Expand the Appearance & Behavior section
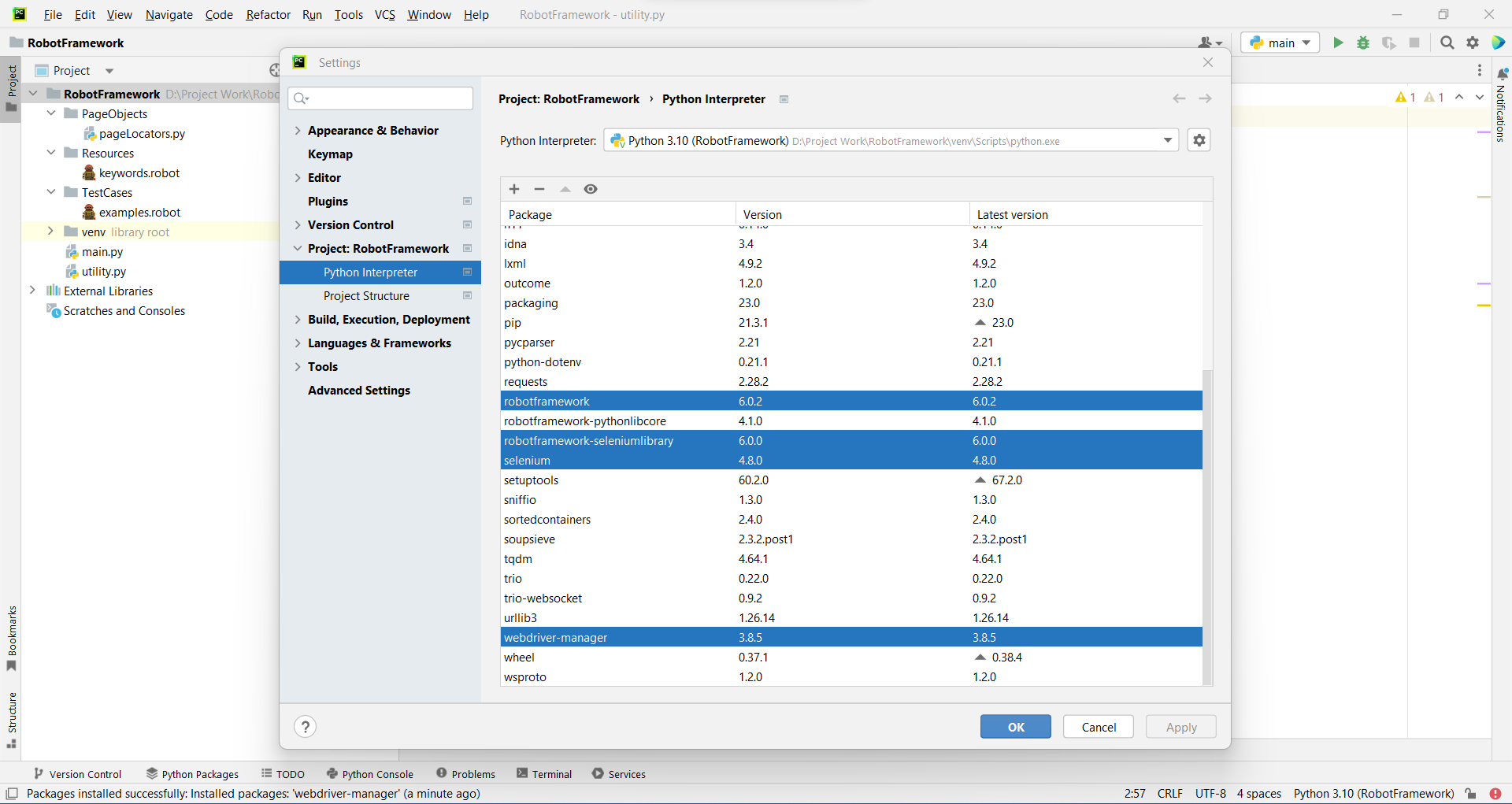Screen dimensions: 1512x804 (x=297, y=130)
